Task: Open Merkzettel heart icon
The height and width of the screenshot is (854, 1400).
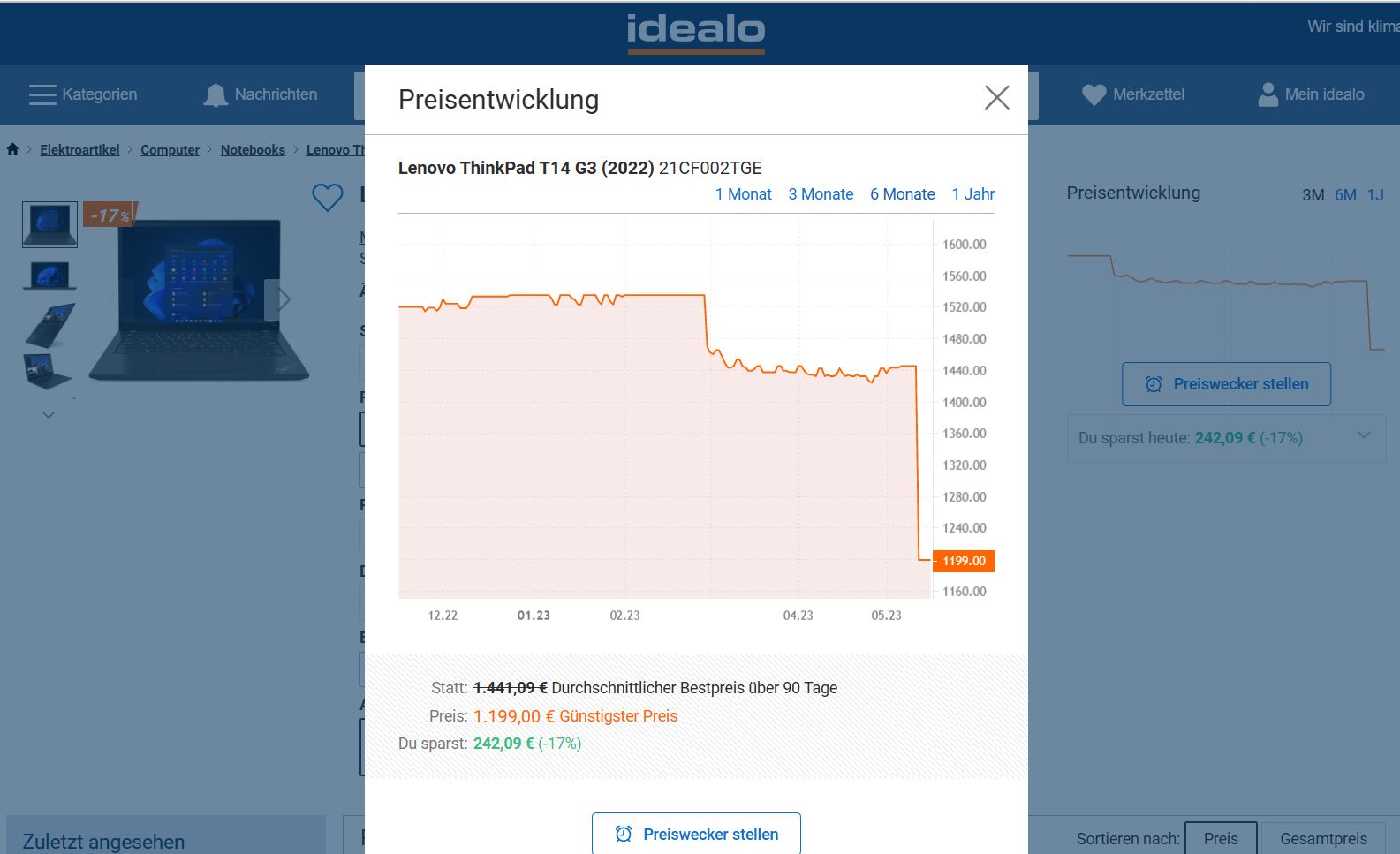Action: [x=1094, y=94]
